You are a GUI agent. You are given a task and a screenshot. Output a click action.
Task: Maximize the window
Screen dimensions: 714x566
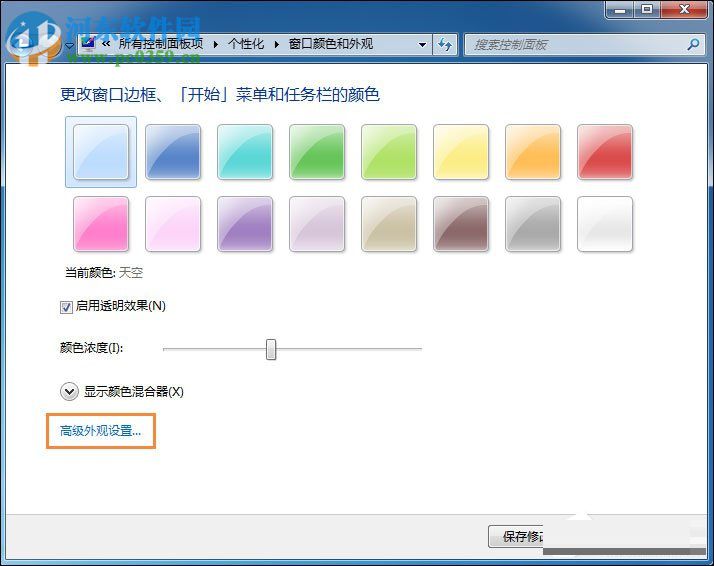(x=647, y=10)
